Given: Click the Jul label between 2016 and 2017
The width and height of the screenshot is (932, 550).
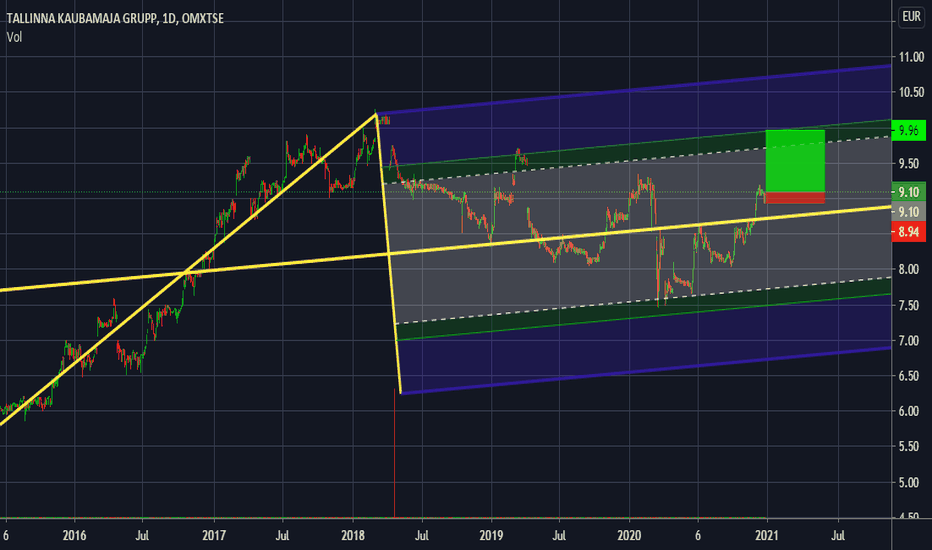Looking at the screenshot, I should (142, 536).
